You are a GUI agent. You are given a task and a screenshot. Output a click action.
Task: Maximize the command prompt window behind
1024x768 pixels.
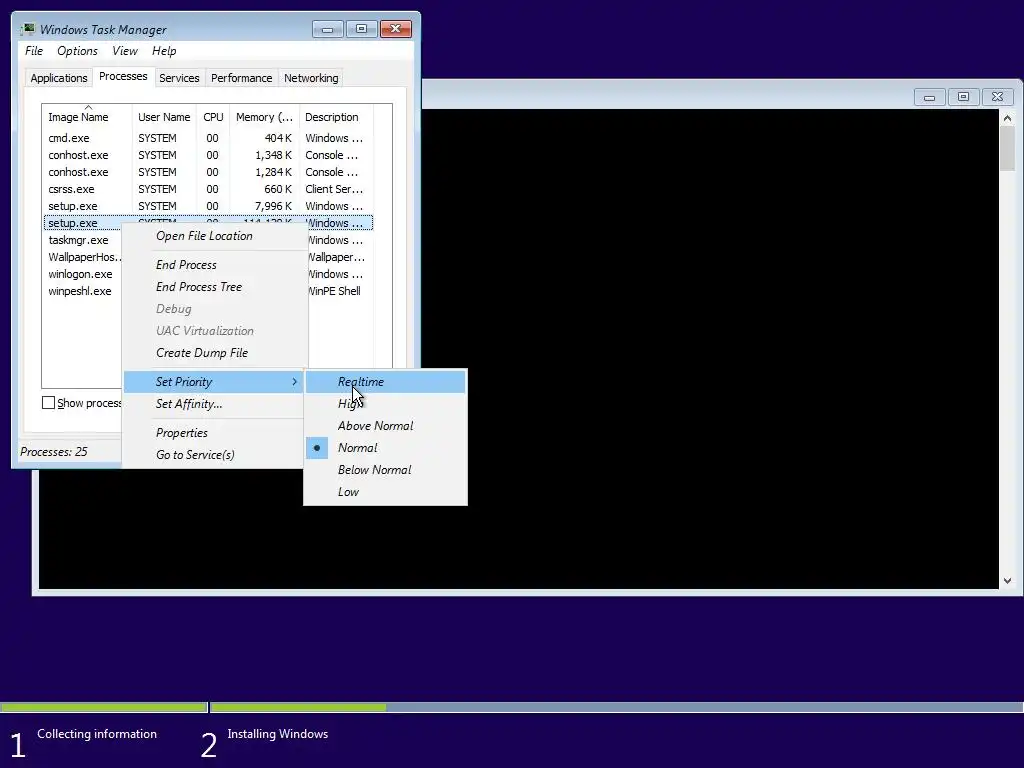963,97
